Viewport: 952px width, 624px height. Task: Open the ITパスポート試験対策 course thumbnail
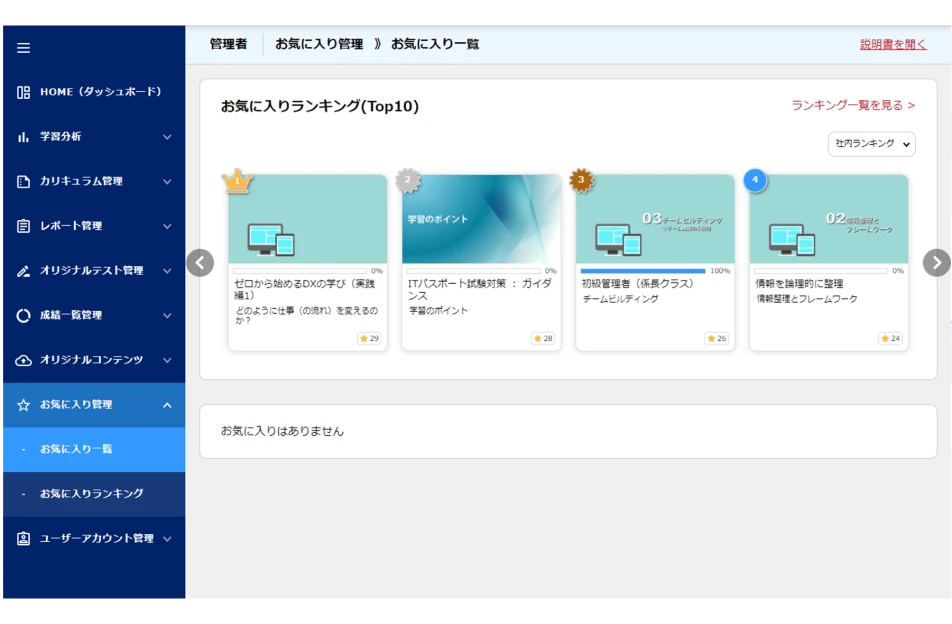[x=481, y=219]
